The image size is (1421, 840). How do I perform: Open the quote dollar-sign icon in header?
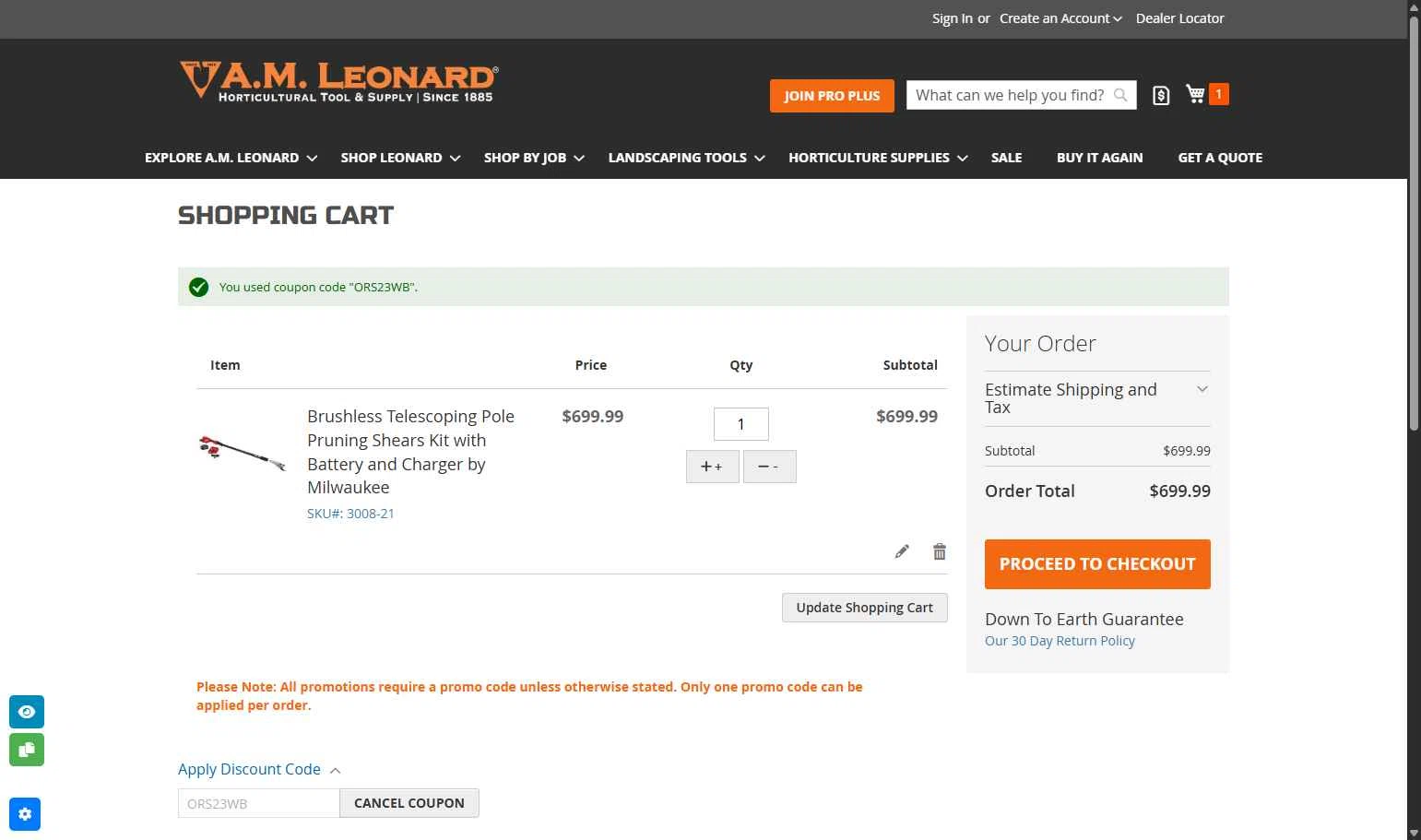(1161, 95)
